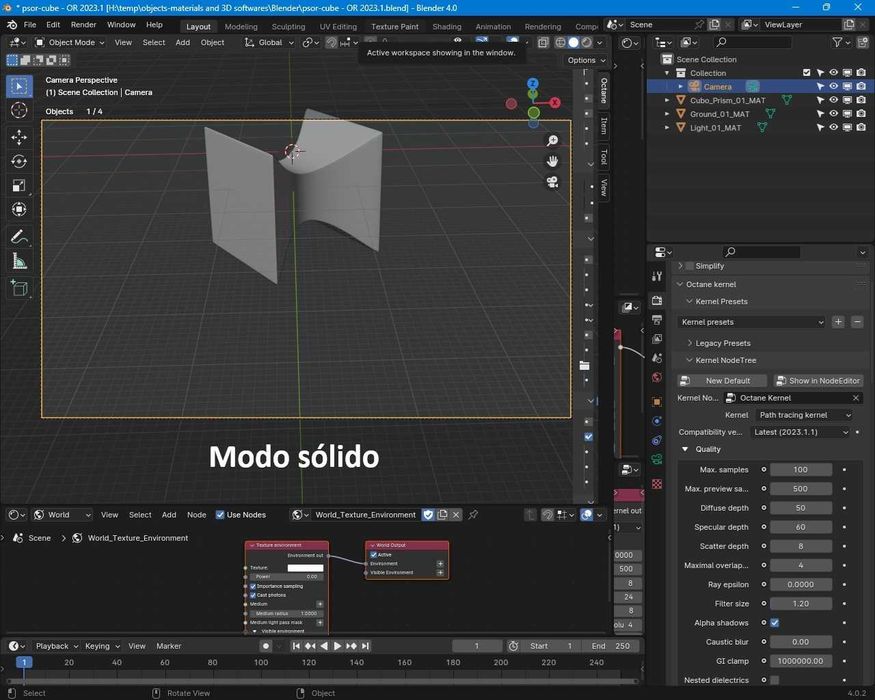Expand the Legacy Presets section
The width and height of the screenshot is (875, 700).
click(722, 343)
